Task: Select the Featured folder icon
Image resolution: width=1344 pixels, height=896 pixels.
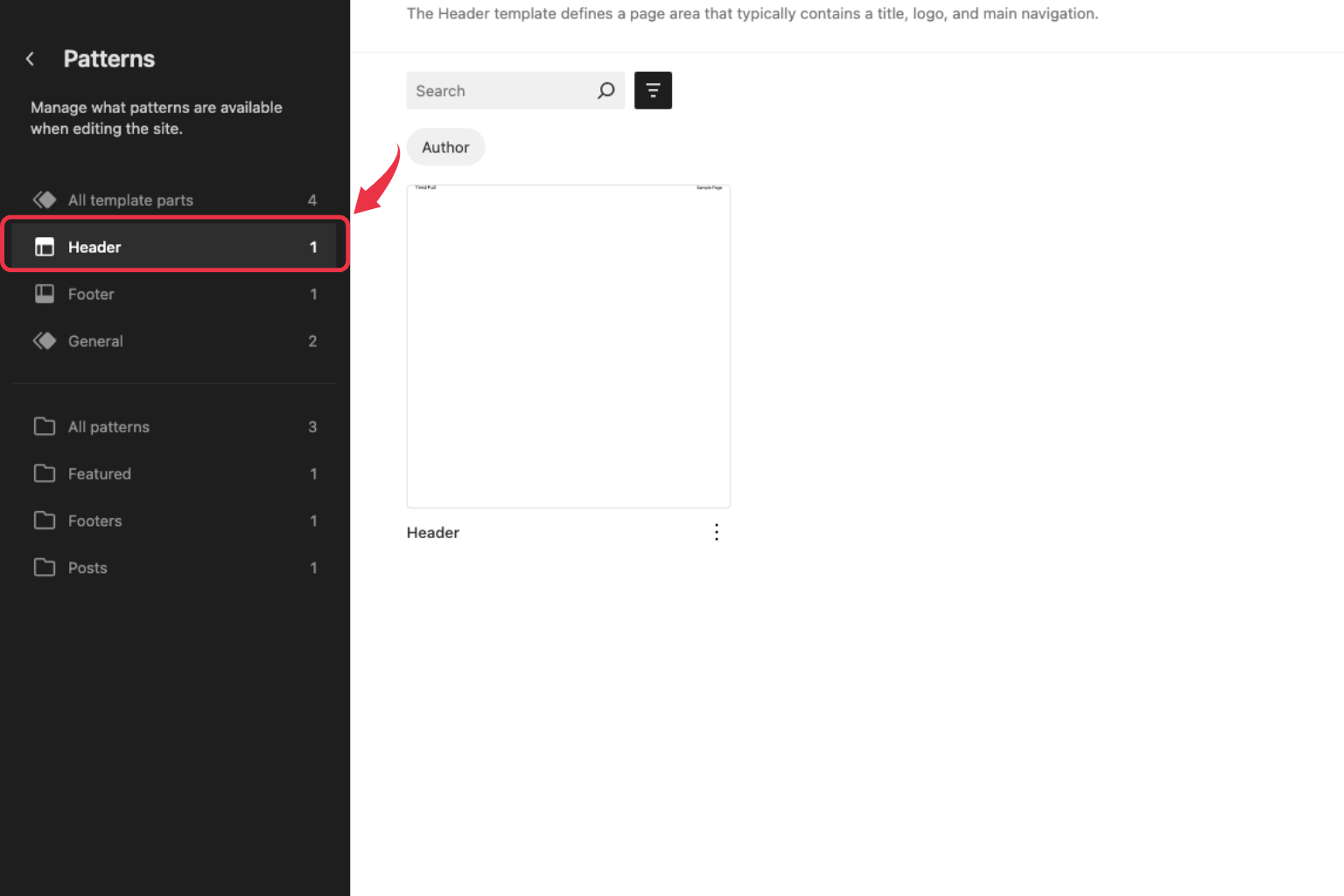Action: click(45, 473)
